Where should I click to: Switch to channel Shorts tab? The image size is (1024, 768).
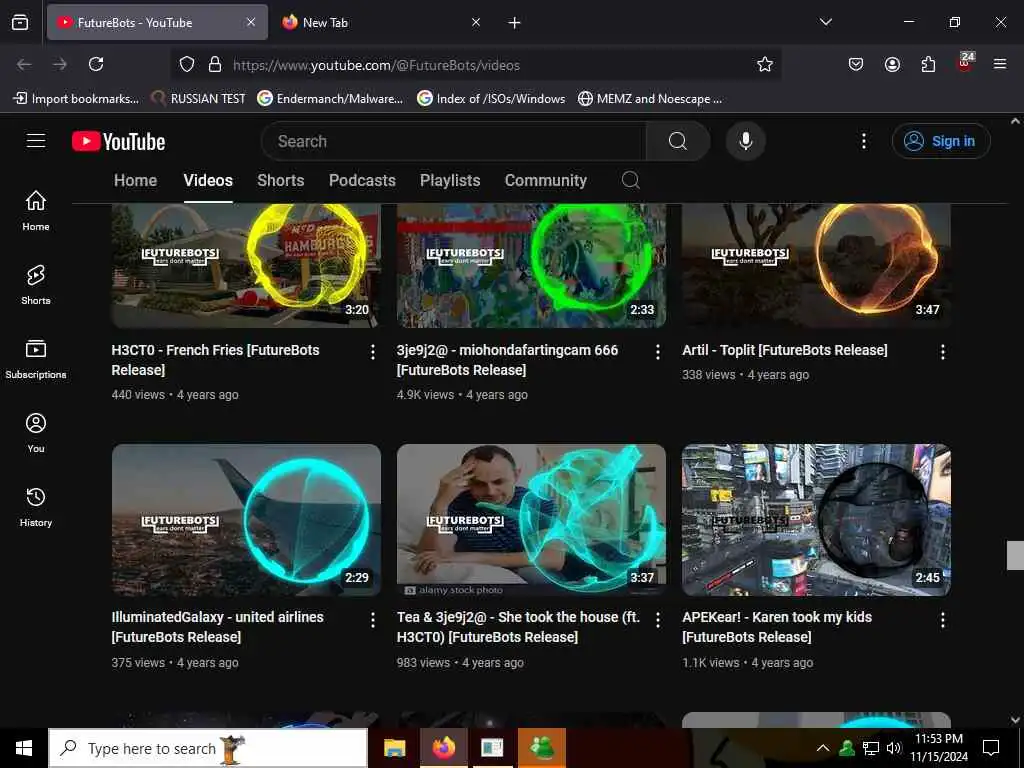tap(281, 180)
